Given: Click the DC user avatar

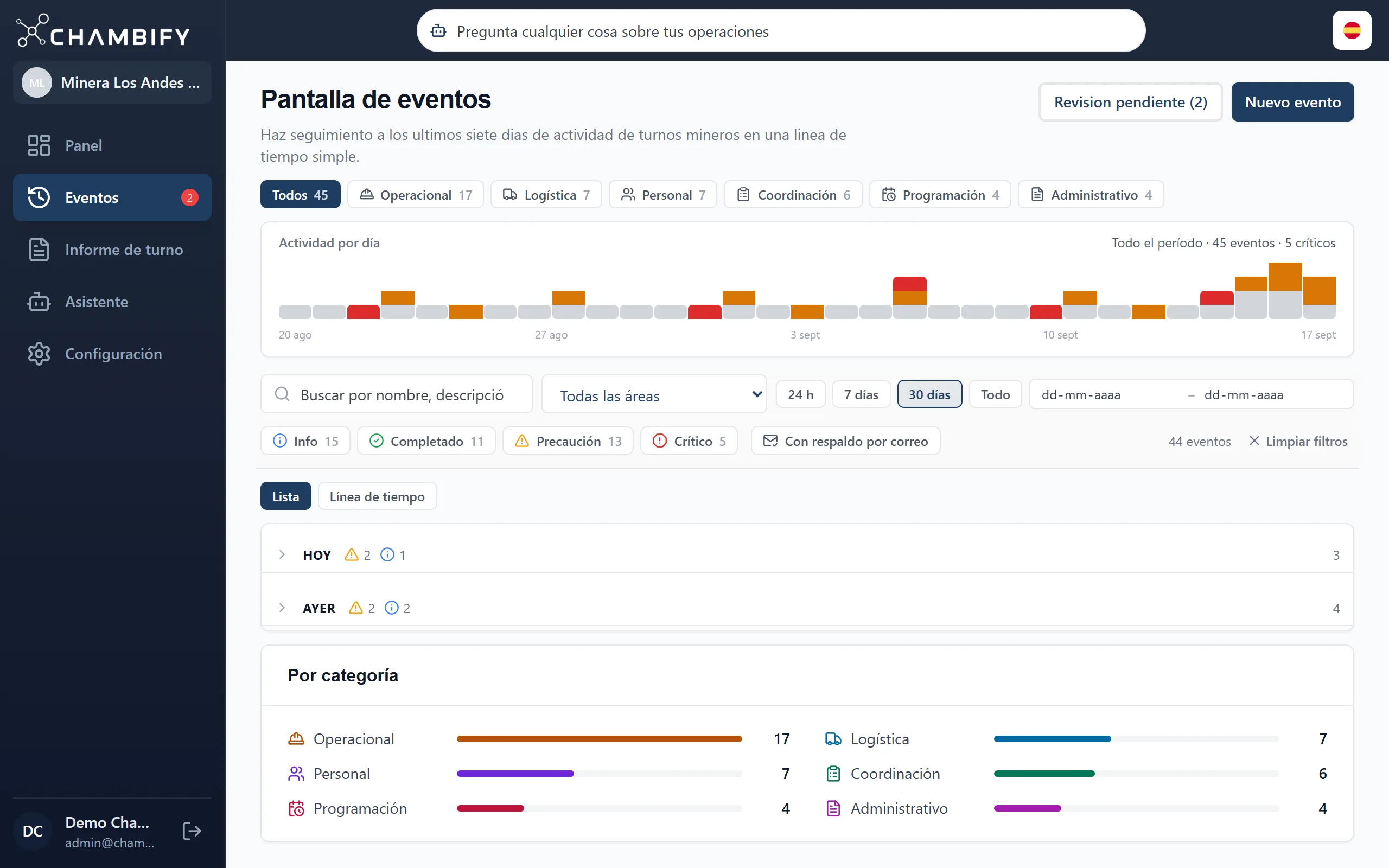Looking at the screenshot, I should pyautogui.click(x=33, y=831).
